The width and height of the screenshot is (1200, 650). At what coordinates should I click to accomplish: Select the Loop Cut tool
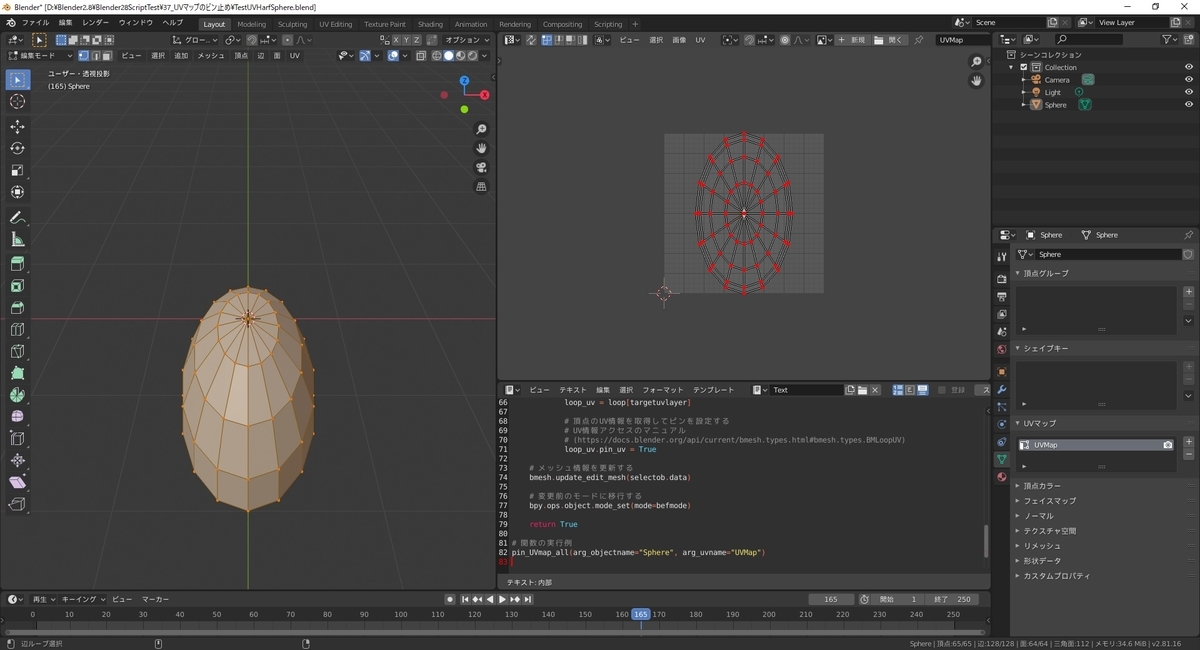17,330
